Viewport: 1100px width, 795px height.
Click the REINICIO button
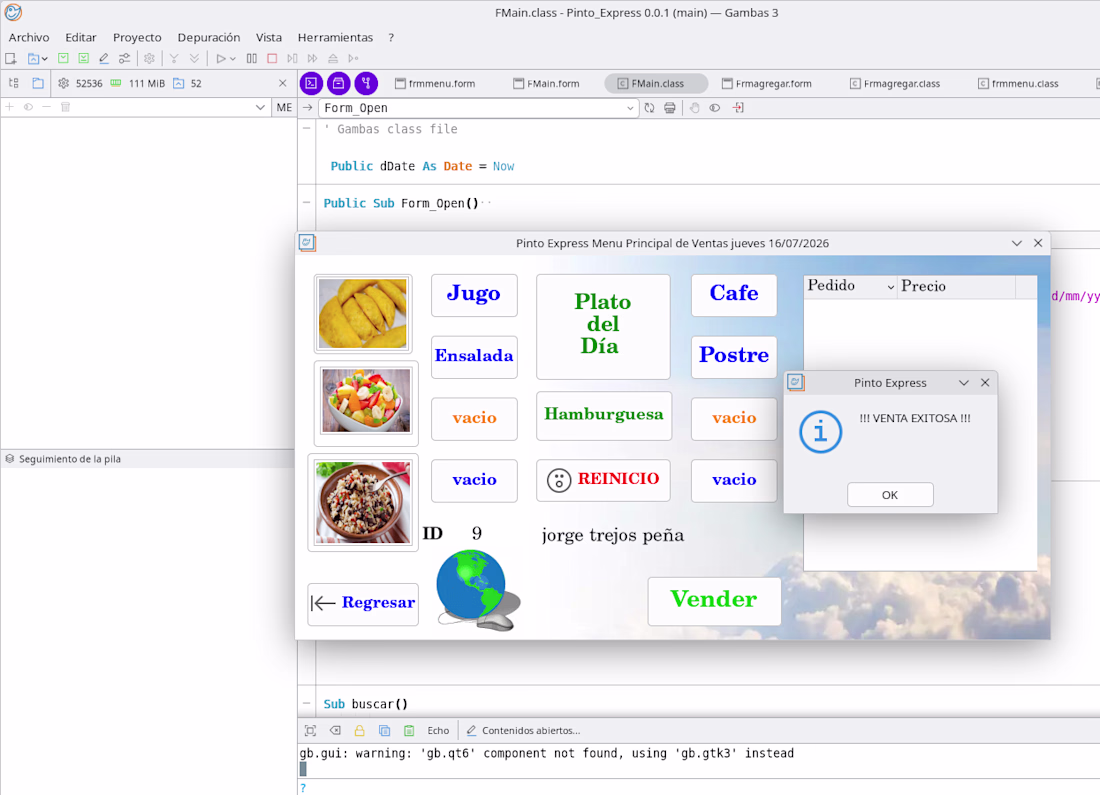[x=603, y=480]
